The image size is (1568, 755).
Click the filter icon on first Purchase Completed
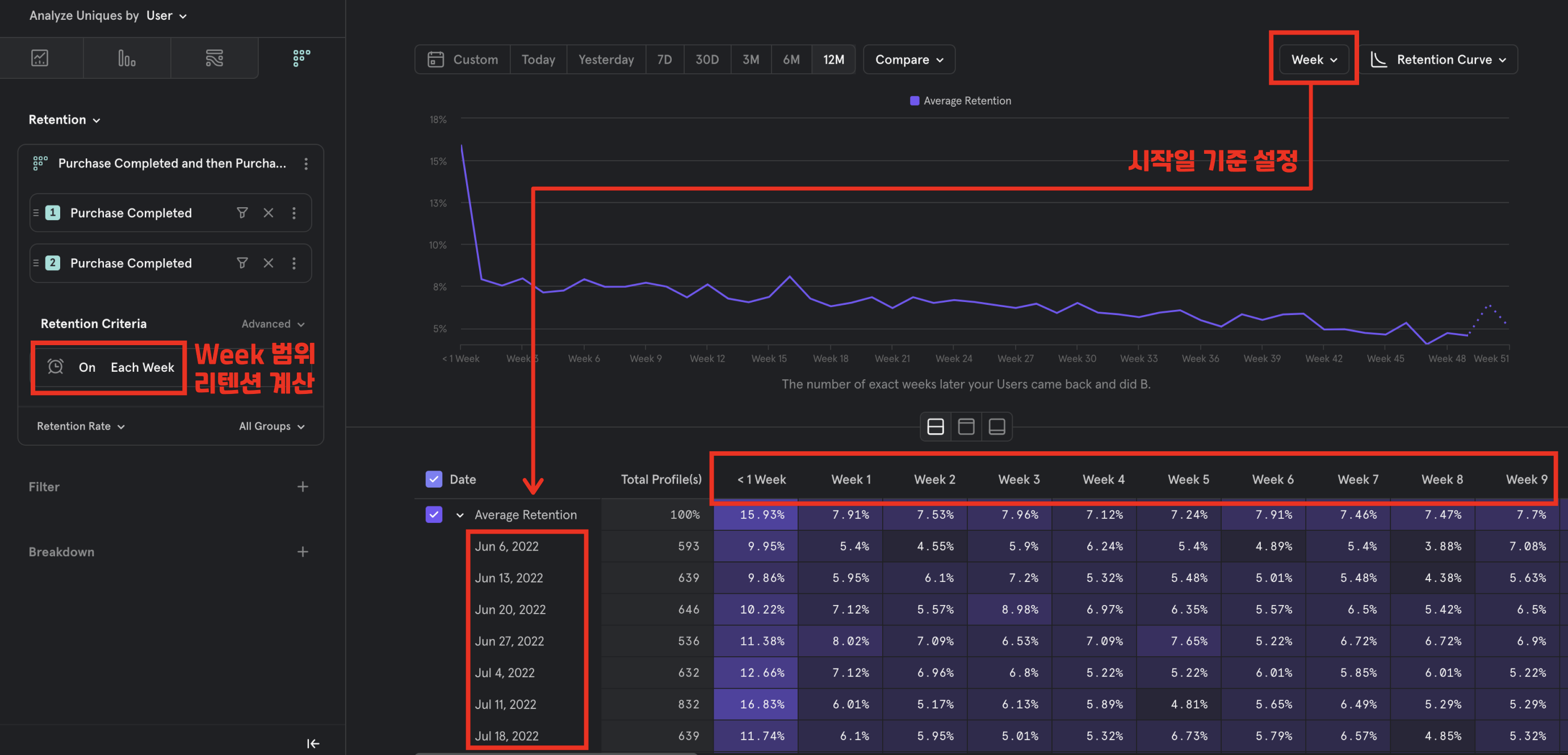pyautogui.click(x=242, y=212)
